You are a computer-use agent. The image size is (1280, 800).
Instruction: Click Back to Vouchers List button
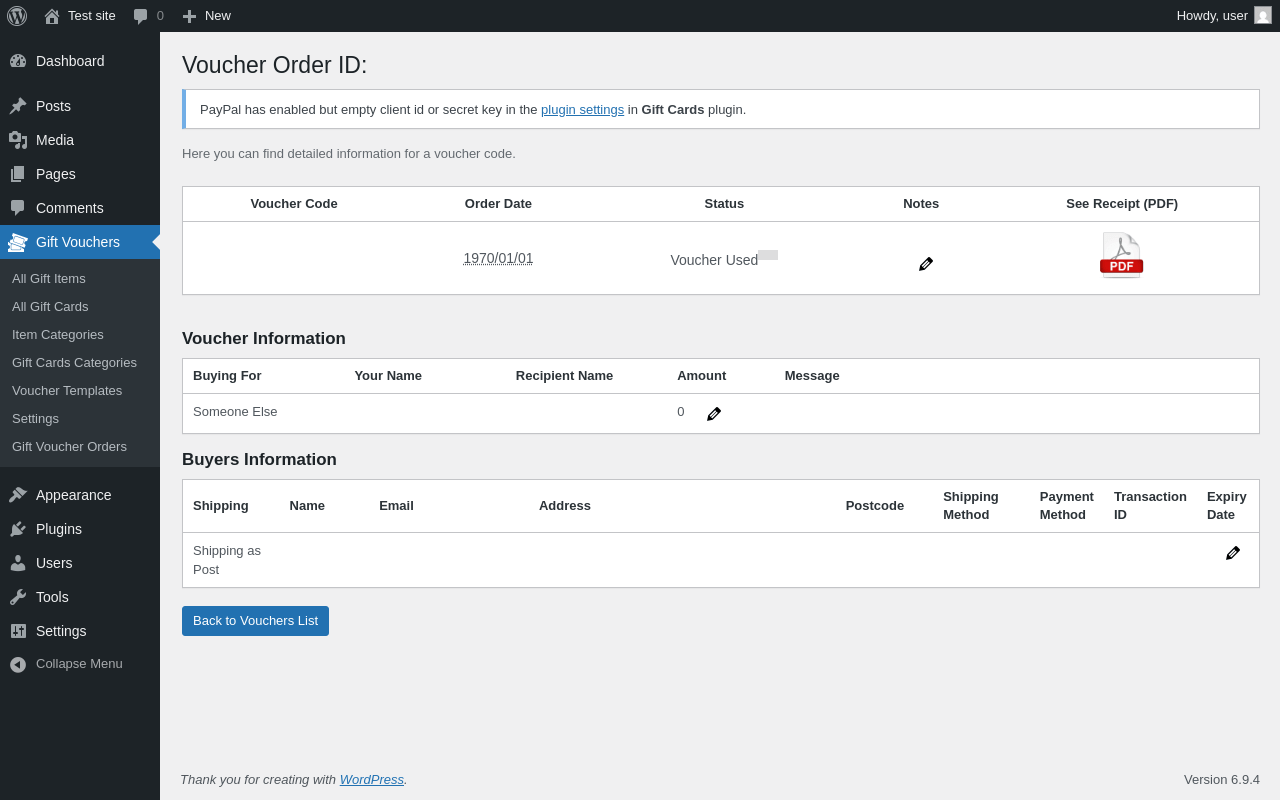255,621
